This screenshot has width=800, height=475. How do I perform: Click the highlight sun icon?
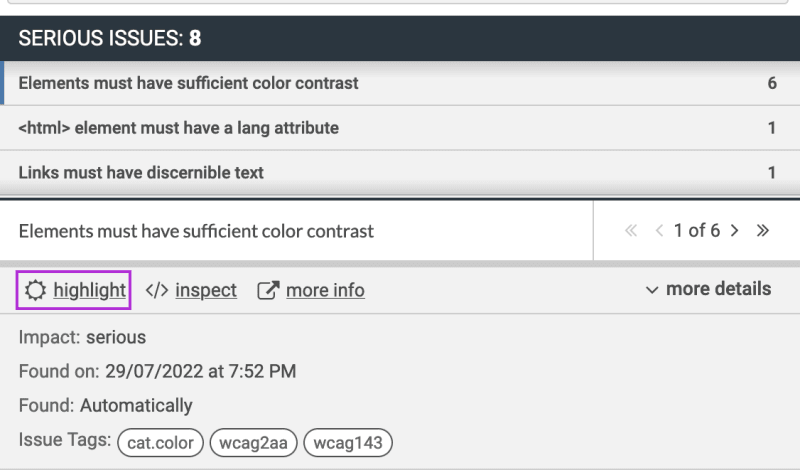point(35,290)
